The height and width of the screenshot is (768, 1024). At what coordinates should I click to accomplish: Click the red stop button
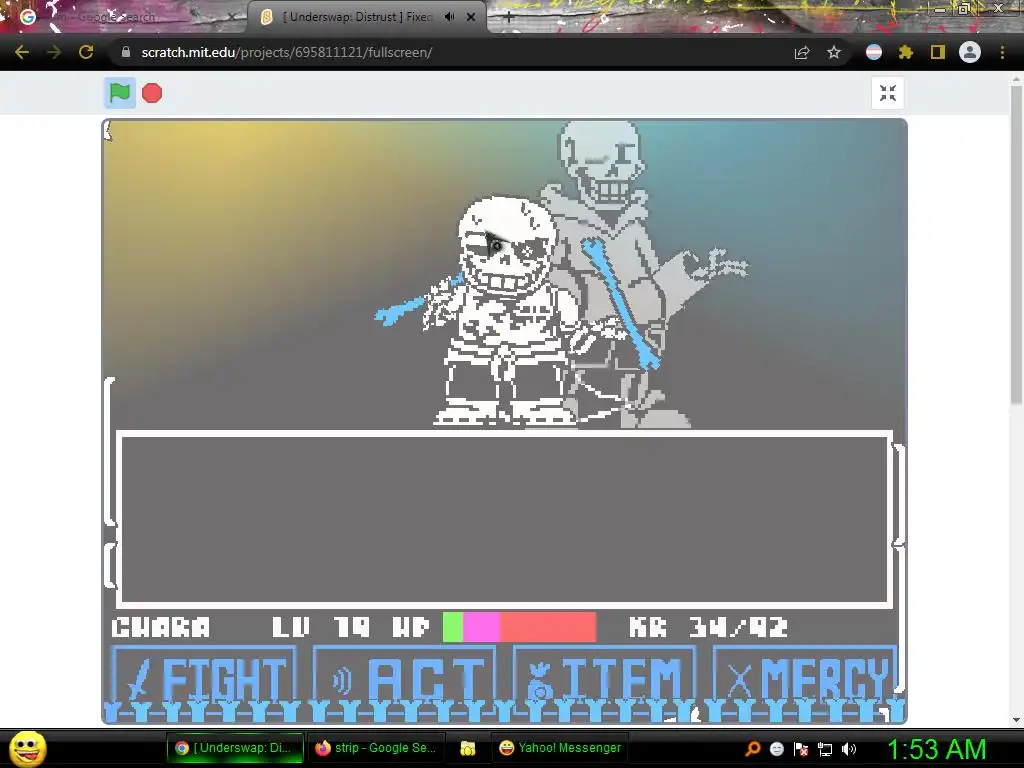click(152, 93)
